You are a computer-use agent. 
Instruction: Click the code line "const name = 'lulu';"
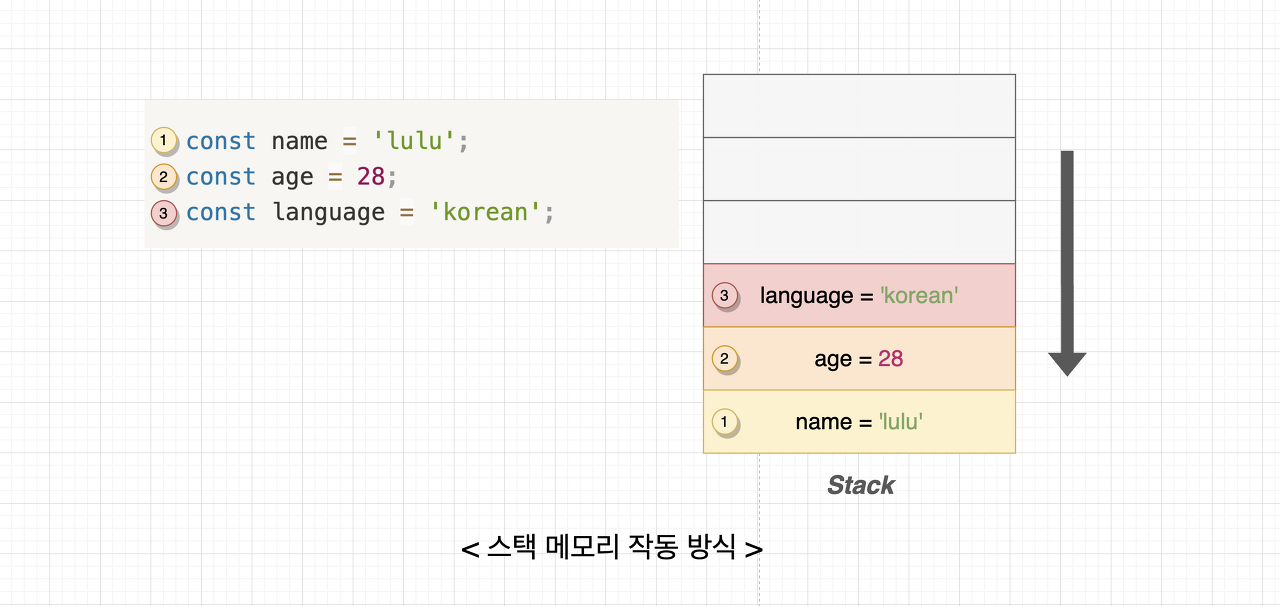pos(327,141)
